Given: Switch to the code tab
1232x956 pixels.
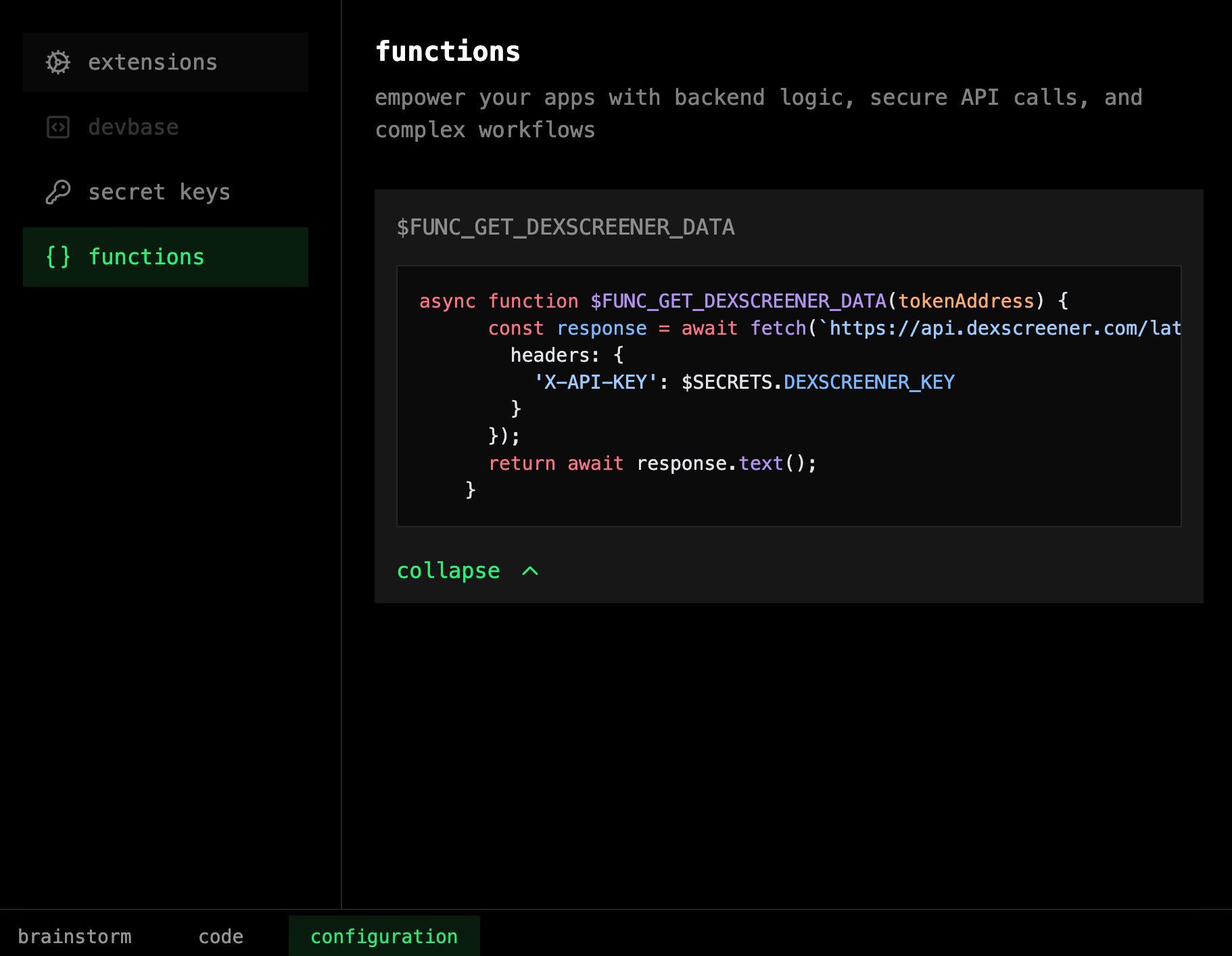Looking at the screenshot, I should (x=220, y=936).
